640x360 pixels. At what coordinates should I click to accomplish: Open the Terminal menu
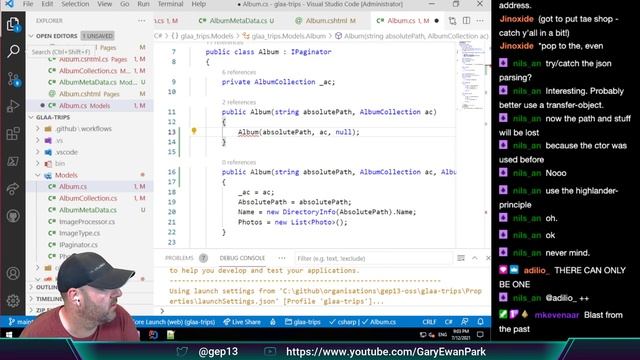coord(170,4)
